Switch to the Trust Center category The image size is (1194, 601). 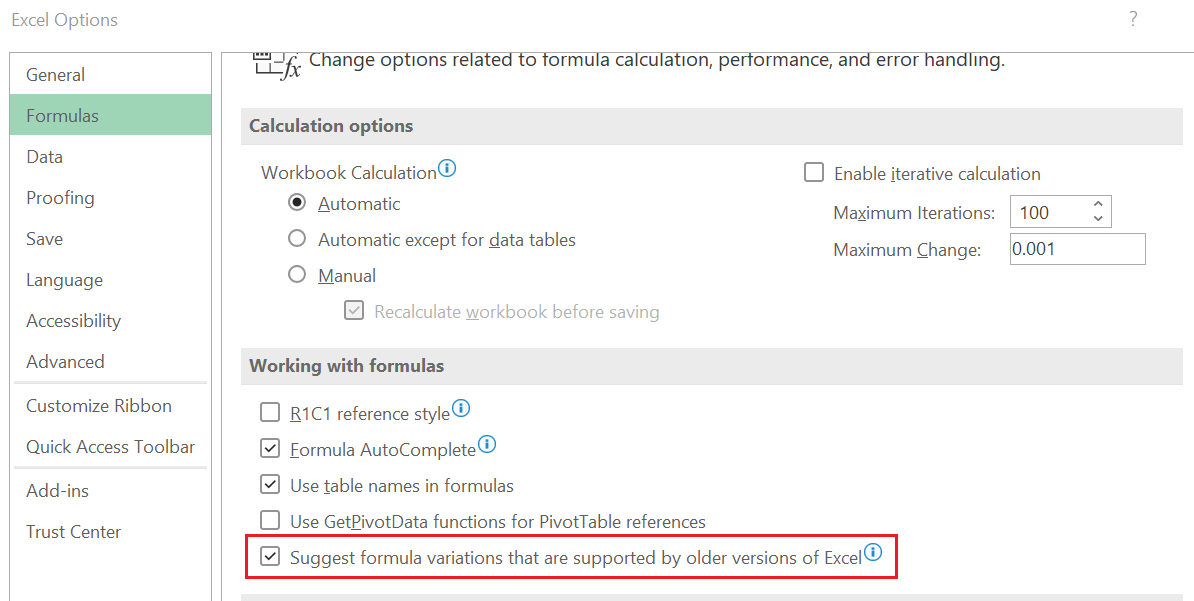73,532
